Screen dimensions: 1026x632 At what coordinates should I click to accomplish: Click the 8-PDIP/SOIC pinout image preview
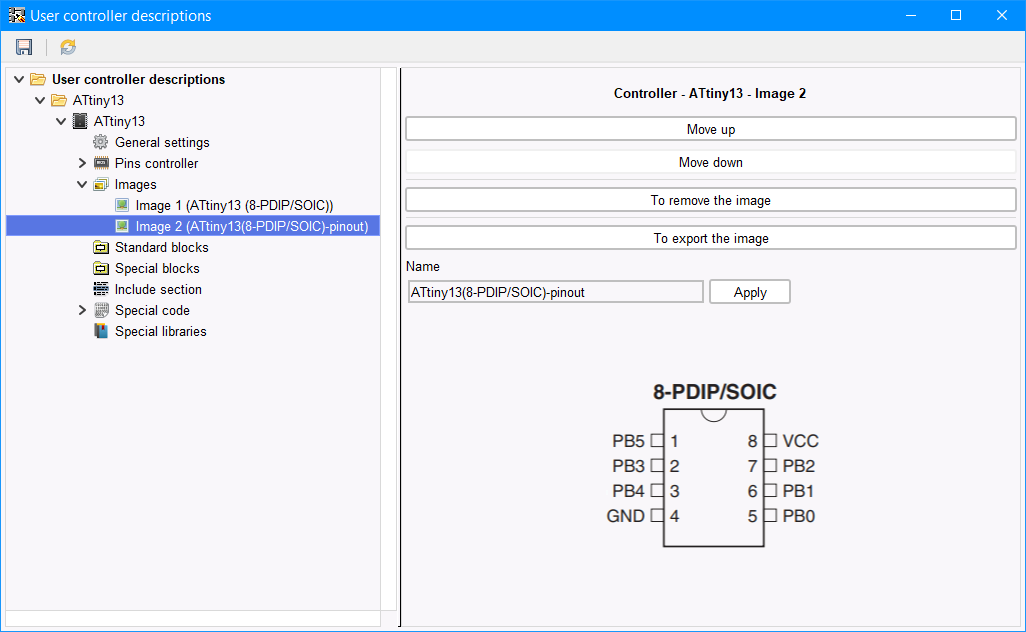tap(713, 464)
